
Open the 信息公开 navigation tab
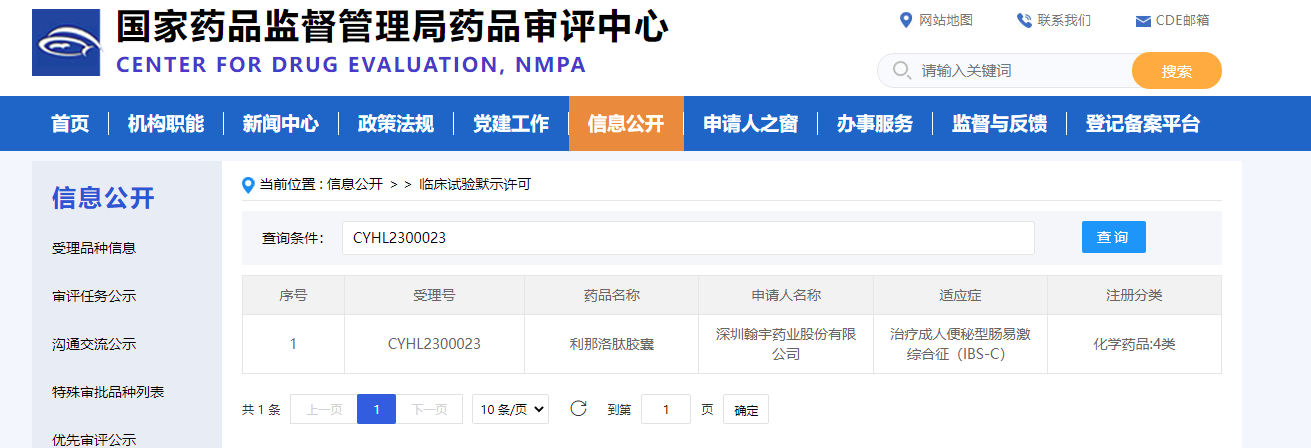[626, 124]
